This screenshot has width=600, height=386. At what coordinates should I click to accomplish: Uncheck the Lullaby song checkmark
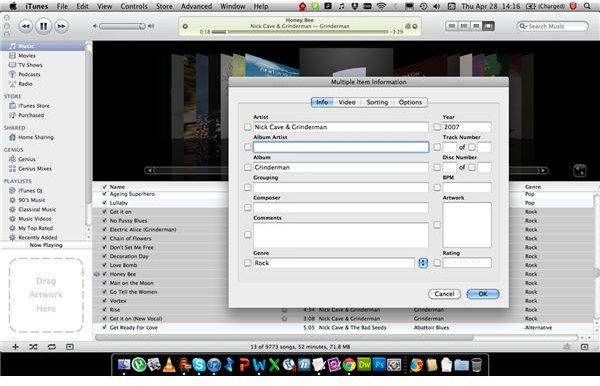[104, 203]
